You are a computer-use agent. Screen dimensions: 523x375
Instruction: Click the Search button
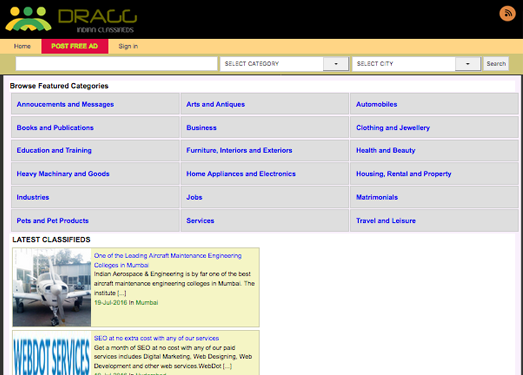(x=496, y=64)
